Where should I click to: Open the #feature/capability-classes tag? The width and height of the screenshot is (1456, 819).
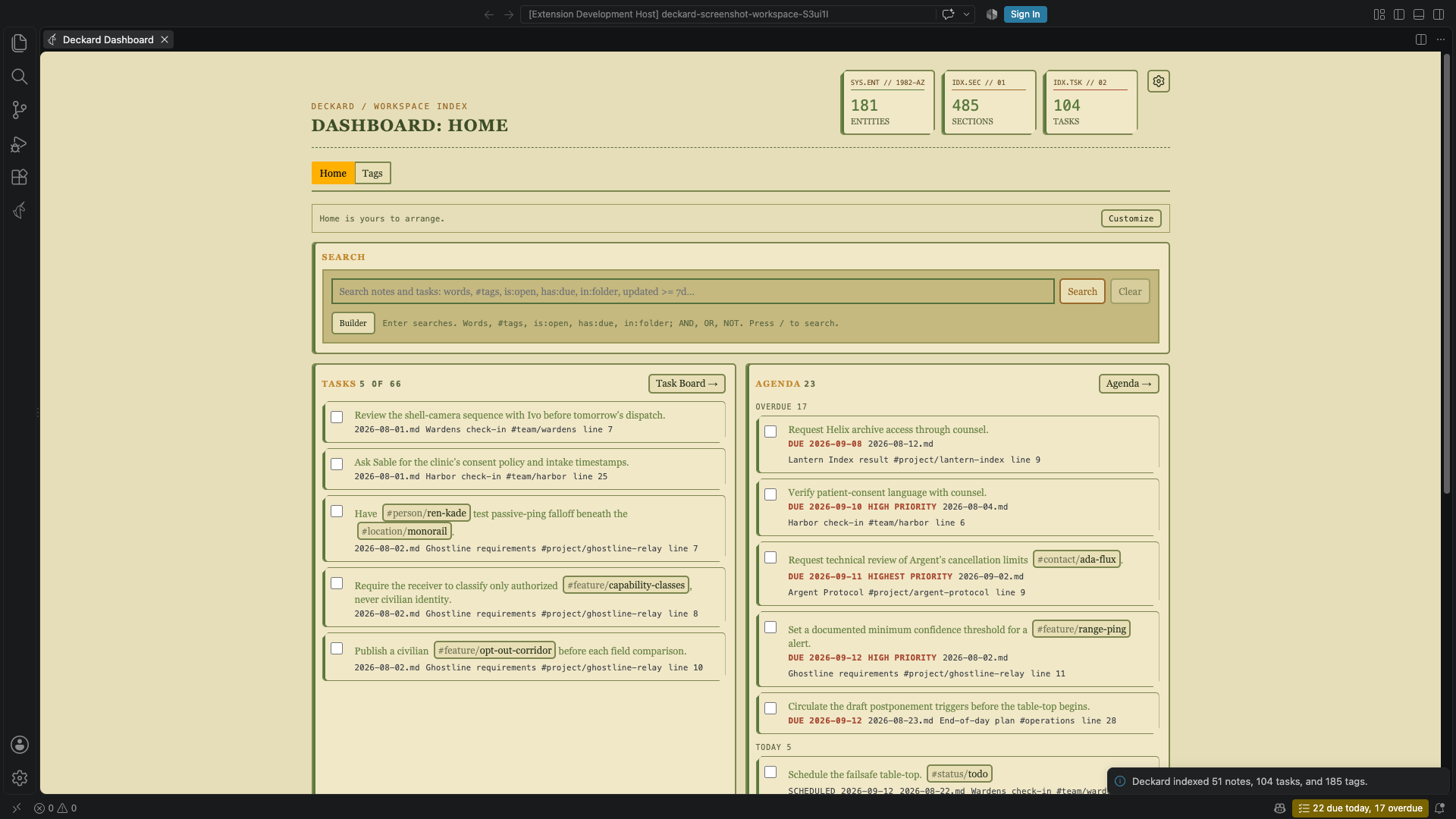pyautogui.click(x=626, y=585)
